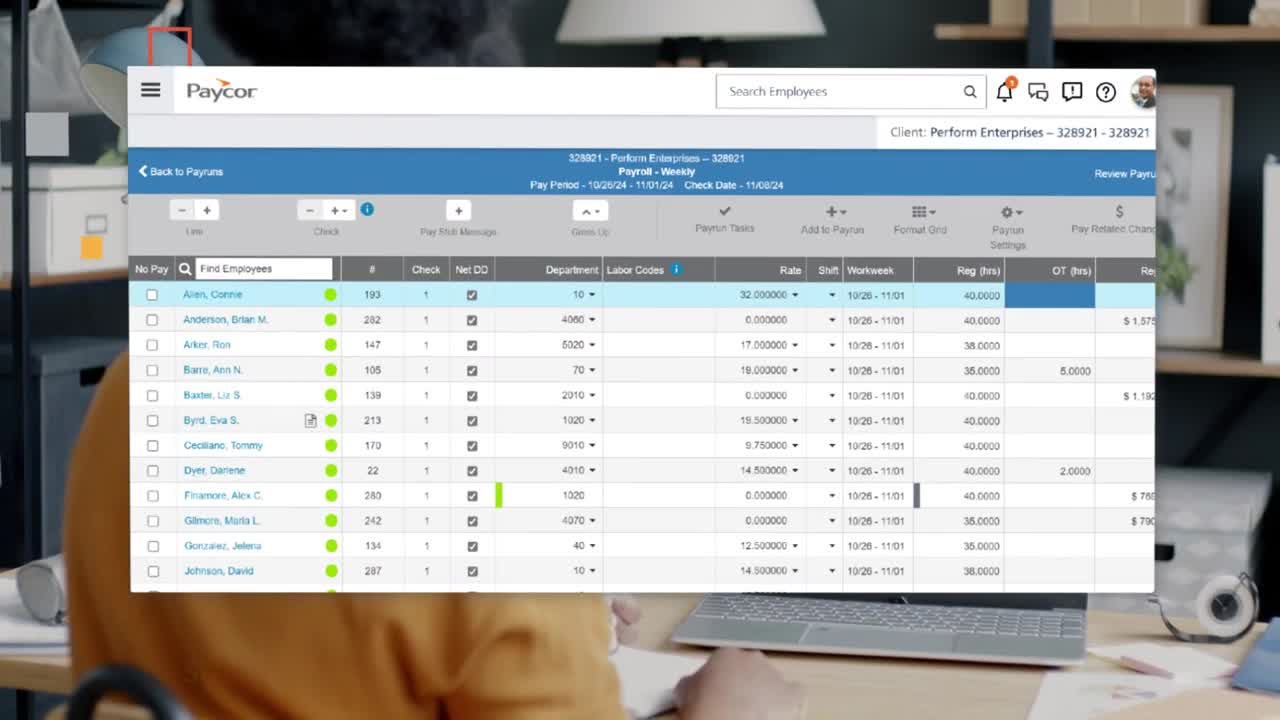
Task: Click the Find Employees input field
Action: [x=263, y=269]
